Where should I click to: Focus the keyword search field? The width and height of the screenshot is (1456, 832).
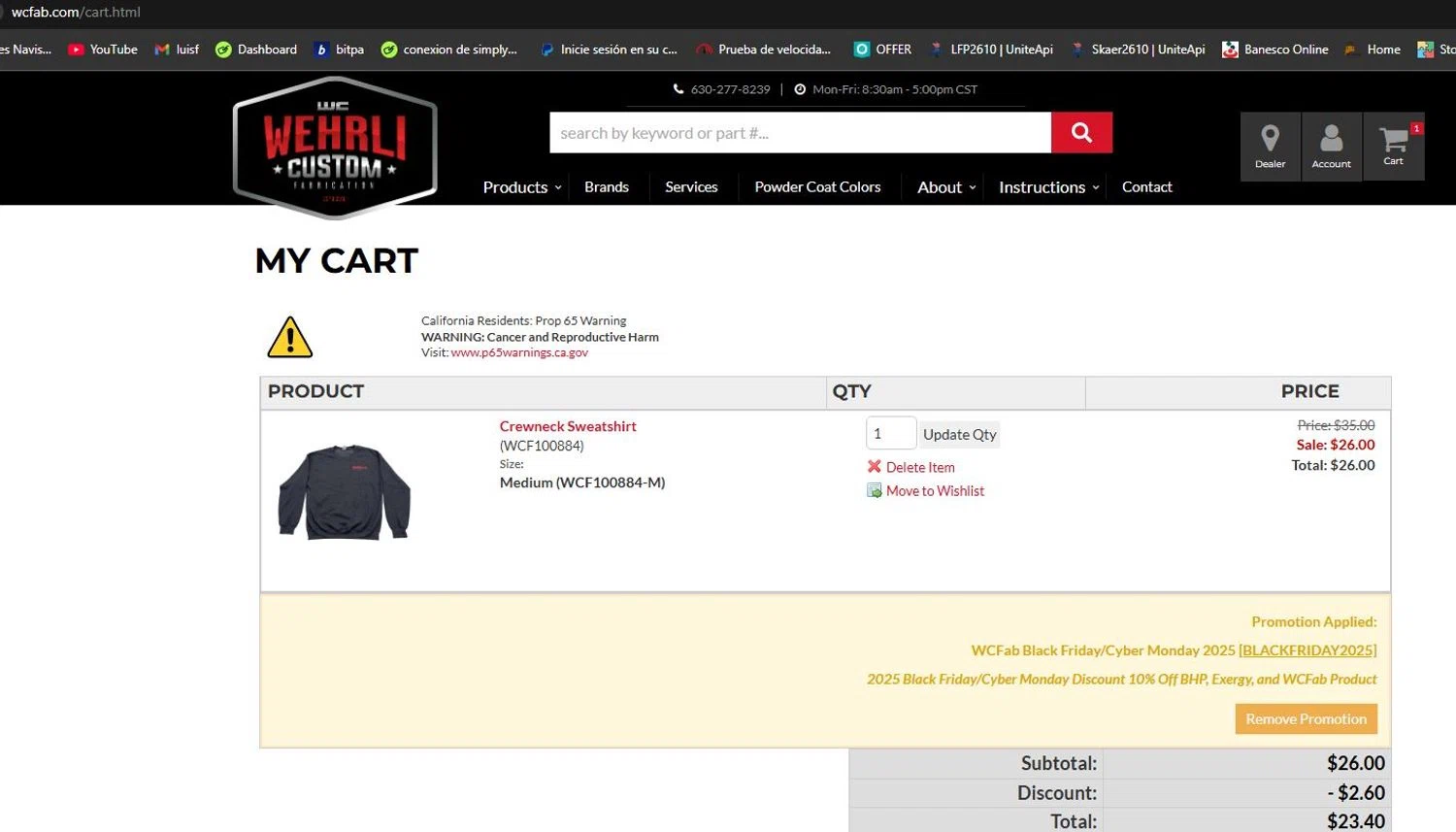[x=800, y=132]
